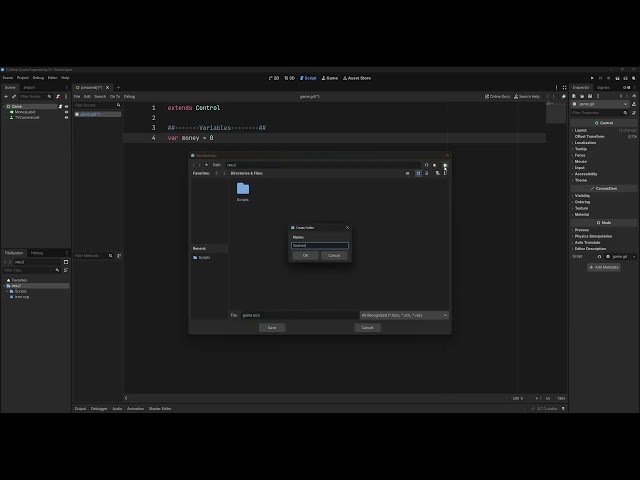Viewport: 640px width, 480px height.
Task: Collapse the Game node in scene tree
Action: (x=4, y=107)
